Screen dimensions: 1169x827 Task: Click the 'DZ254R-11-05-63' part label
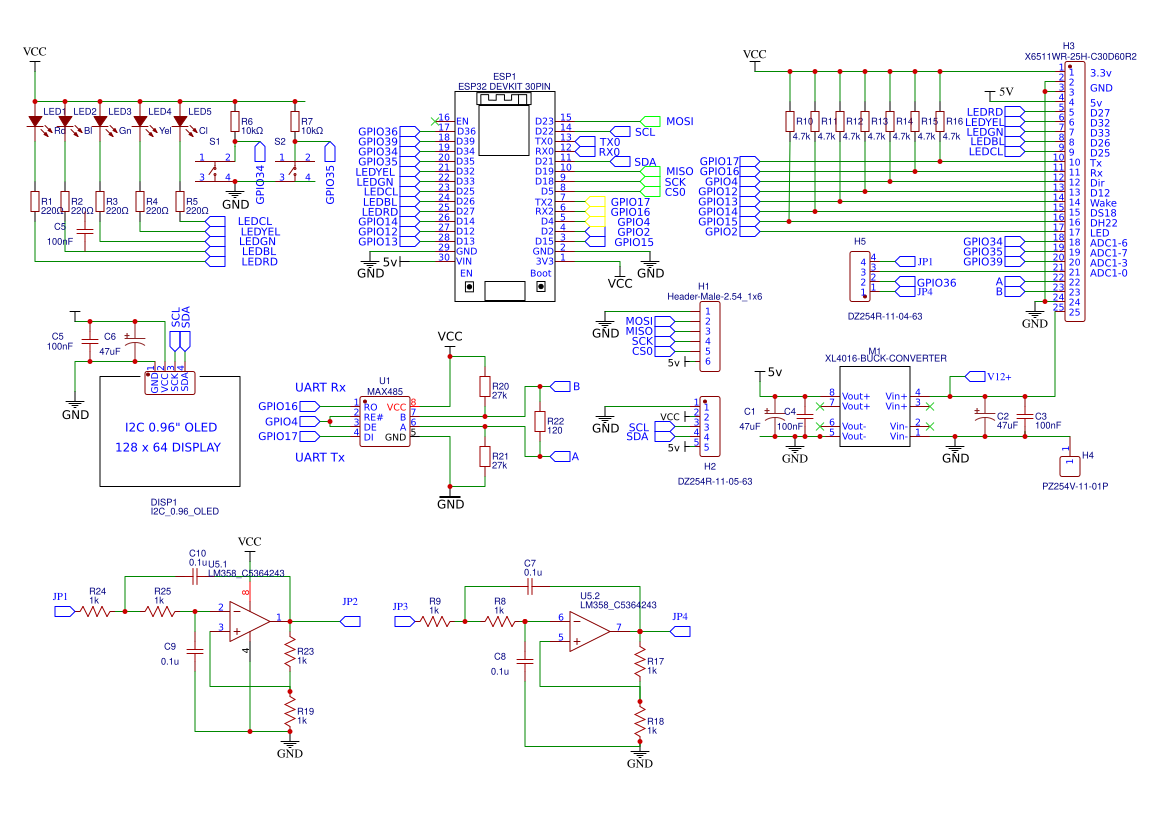pos(715,482)
